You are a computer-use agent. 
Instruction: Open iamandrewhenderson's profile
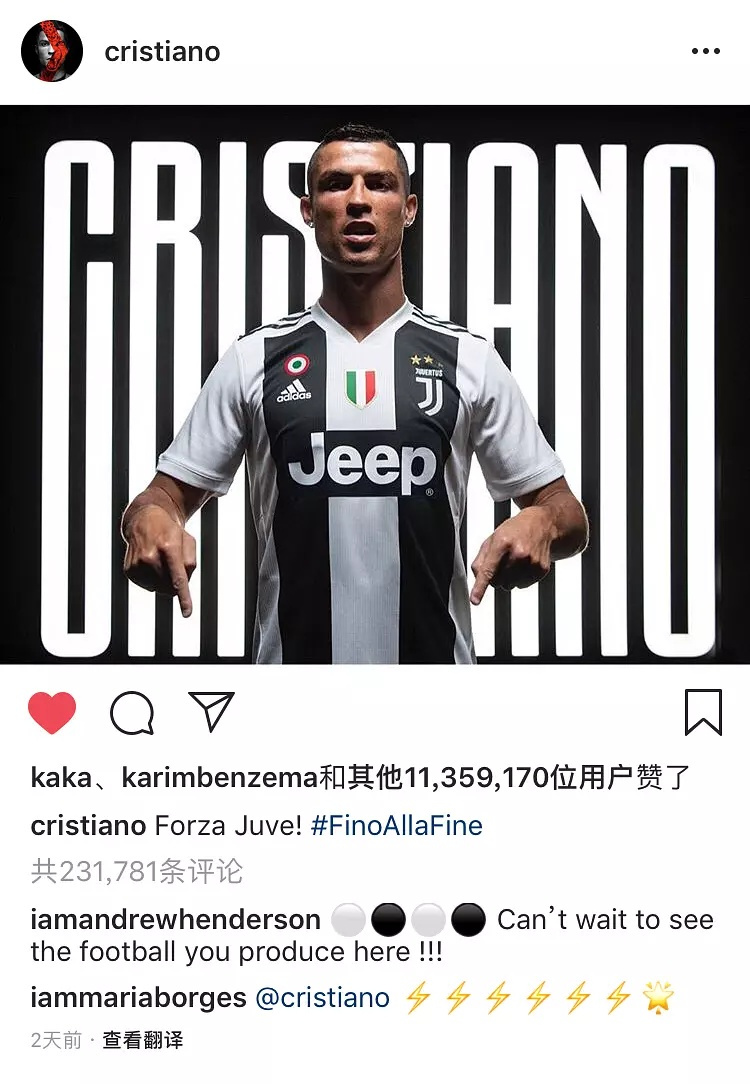pos(176,920)
